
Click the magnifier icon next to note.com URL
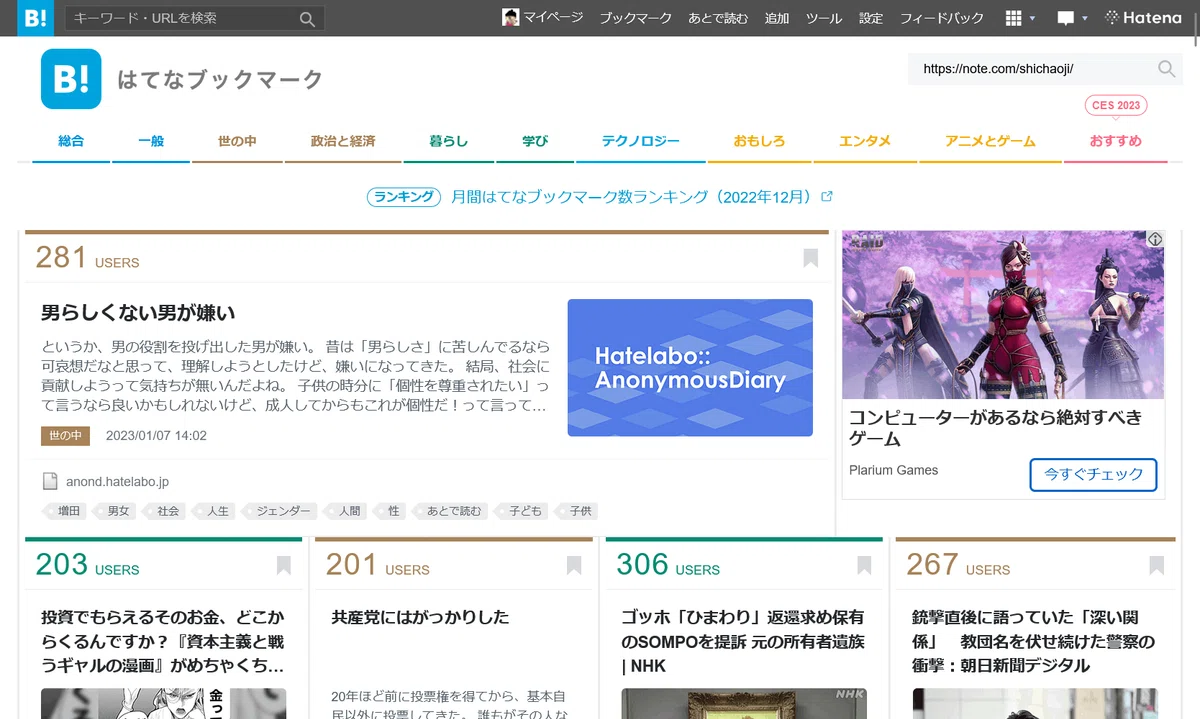(x=1167, y=69)
